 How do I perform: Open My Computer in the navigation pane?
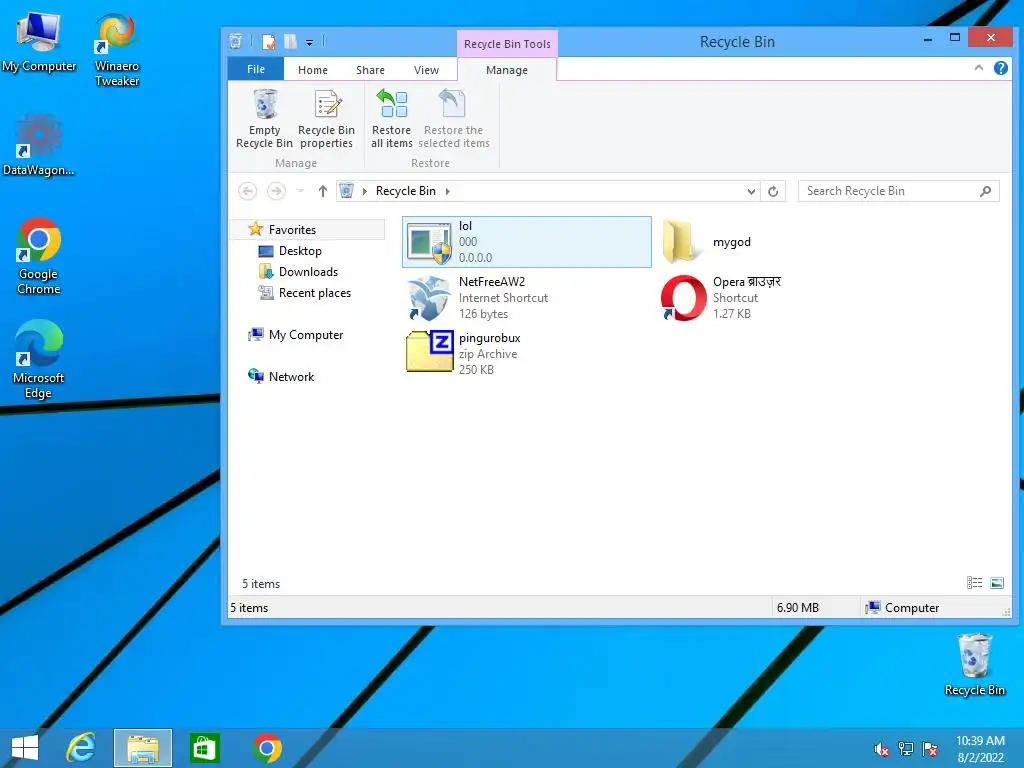click(x=306, y=334)
